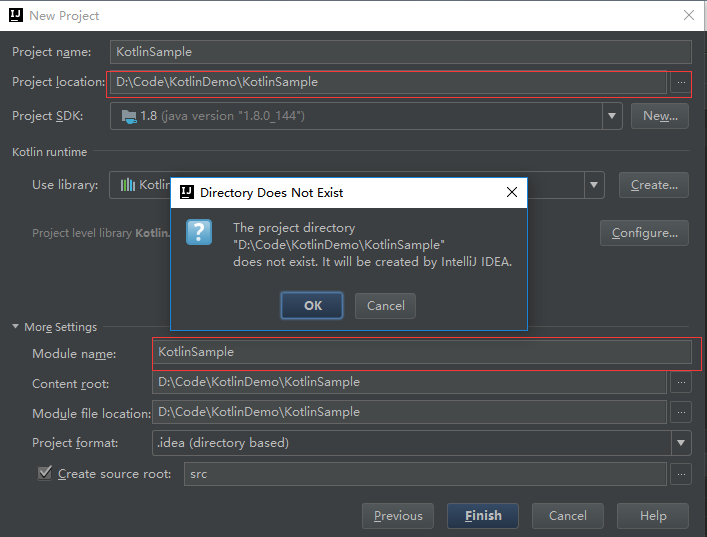
Task: Click the Create... library button
Action: 653,185
